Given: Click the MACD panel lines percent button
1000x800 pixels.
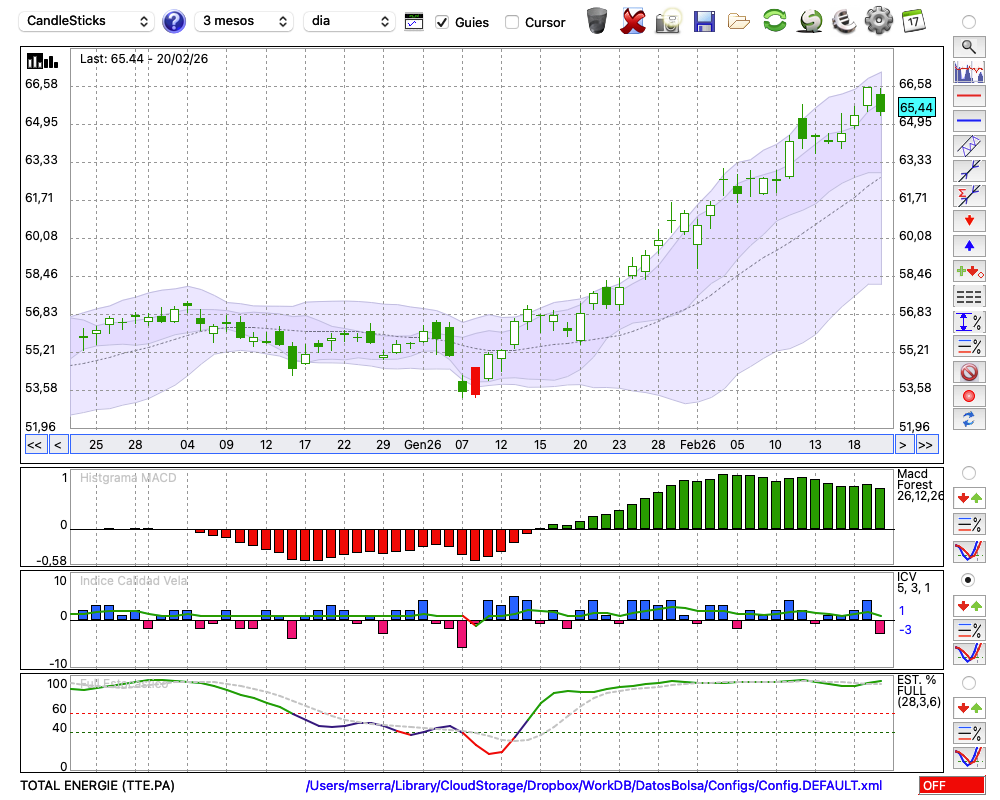Looking at the screenshot, I should [x=969, y=524].
